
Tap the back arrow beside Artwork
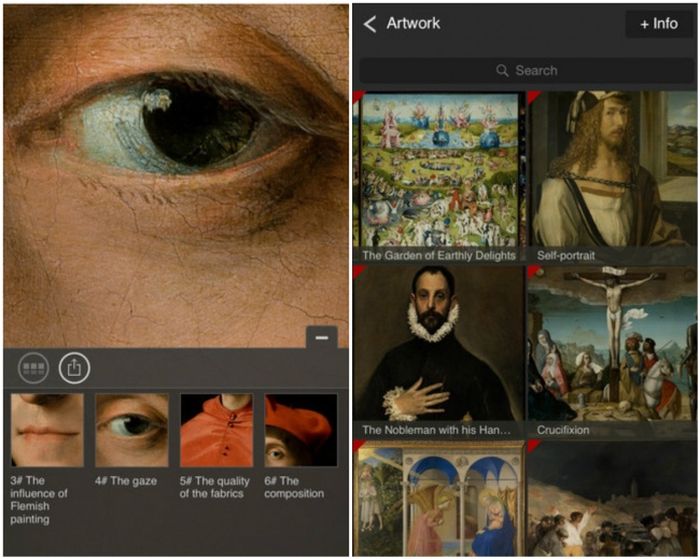click(370, 24)
